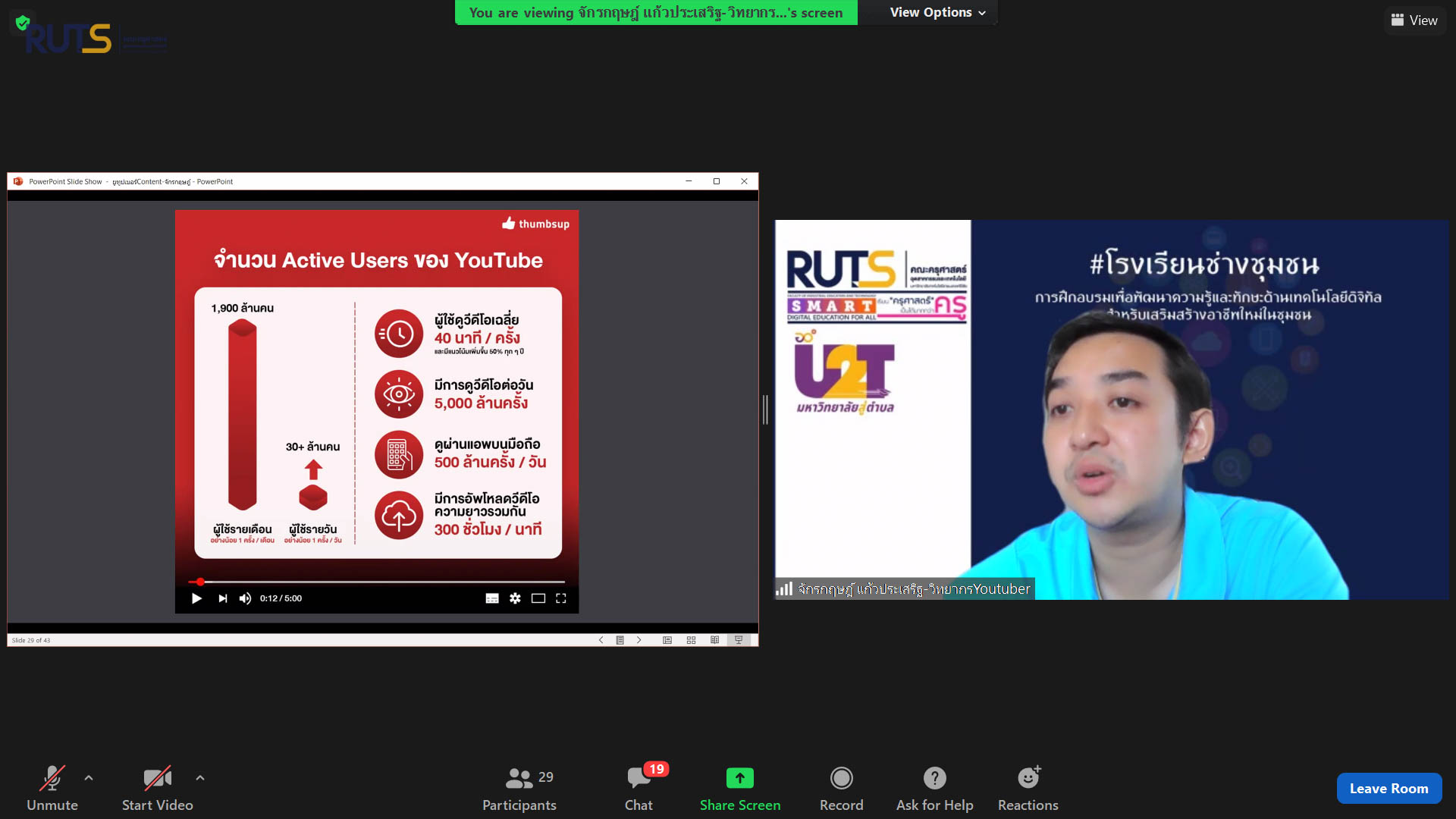
Task: Click 'Slide 29 of 43' status text
Action: click(31, 640)
